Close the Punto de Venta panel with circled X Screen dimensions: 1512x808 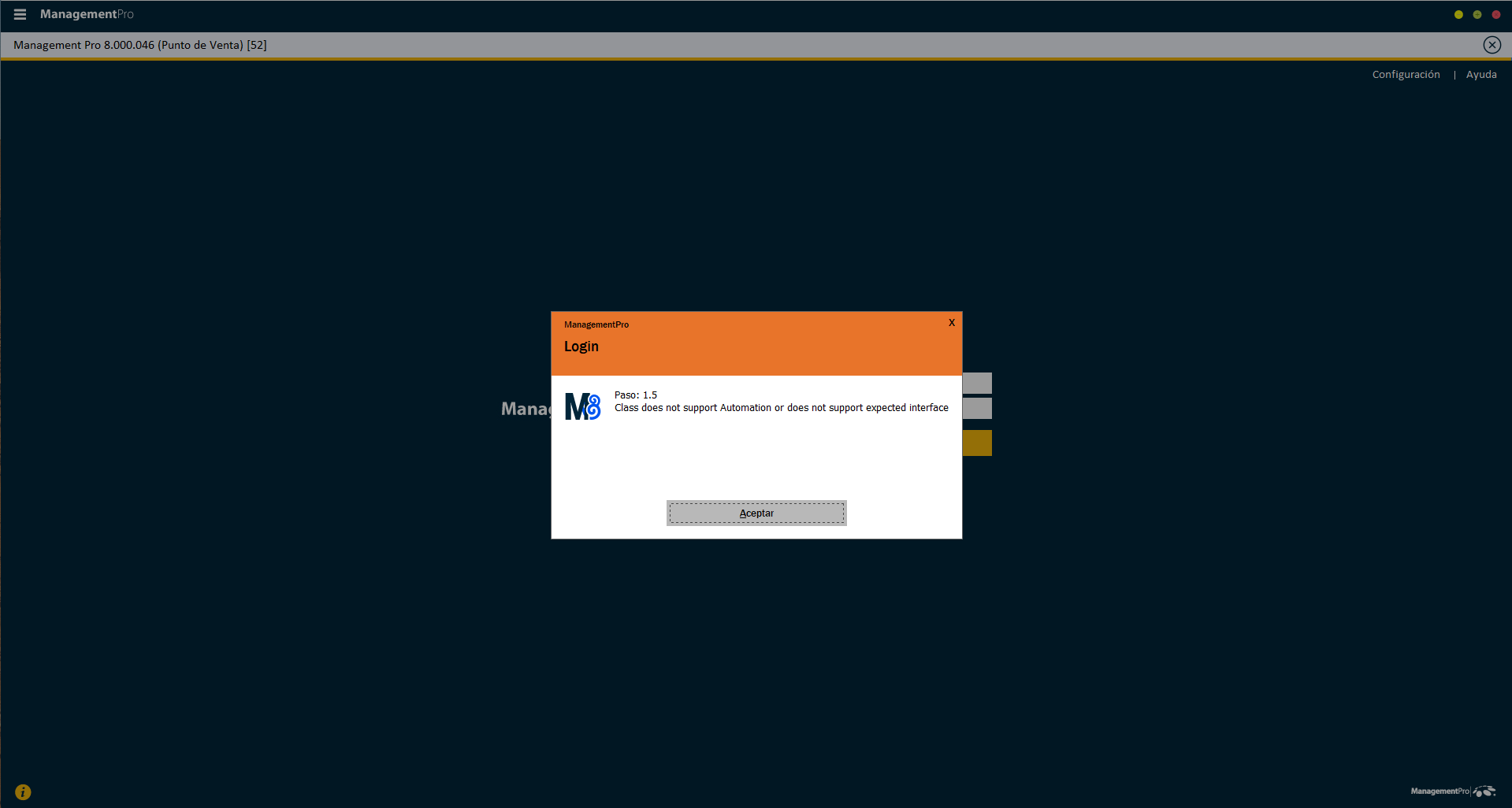[x=1492, y=45]
